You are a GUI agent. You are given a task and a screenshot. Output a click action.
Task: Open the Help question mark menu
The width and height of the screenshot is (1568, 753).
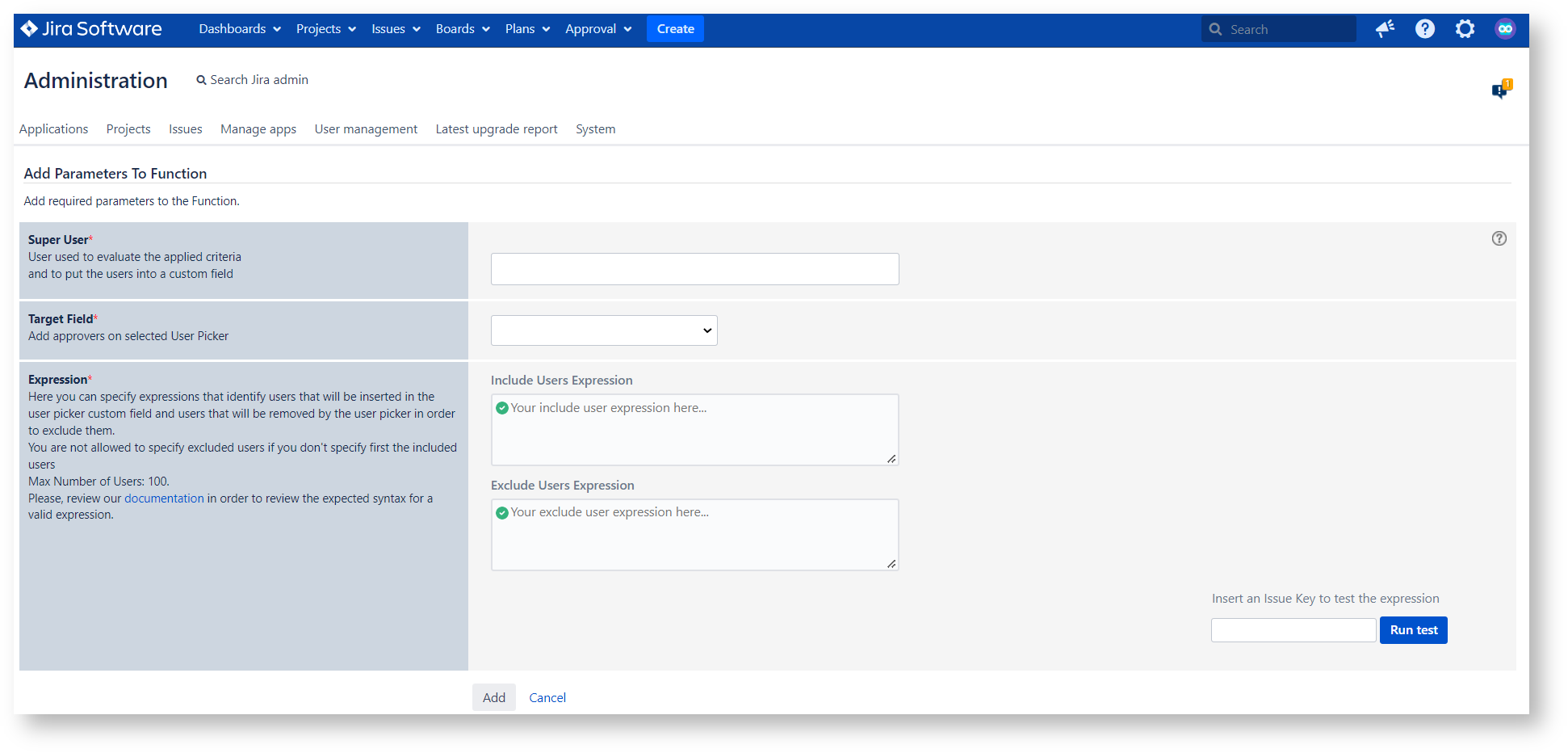point(1425,29)
